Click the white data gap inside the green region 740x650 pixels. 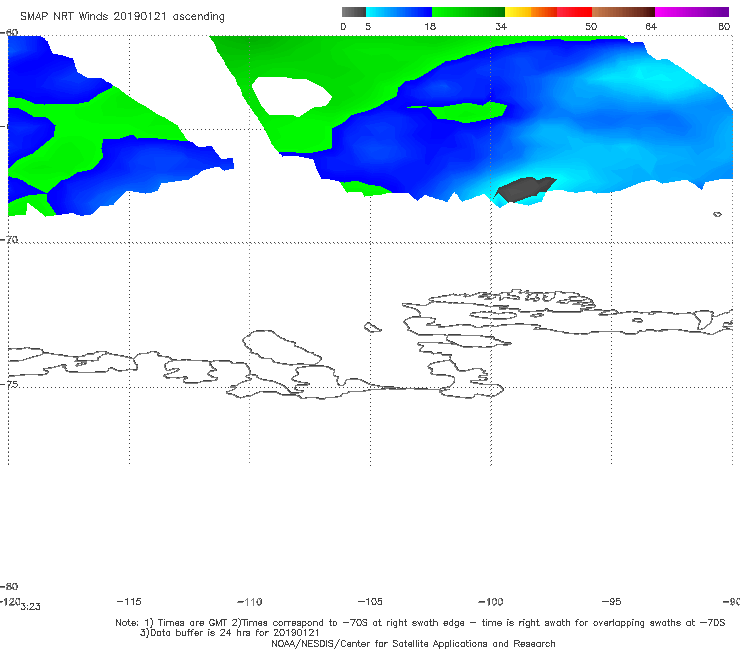coord(291,97)
